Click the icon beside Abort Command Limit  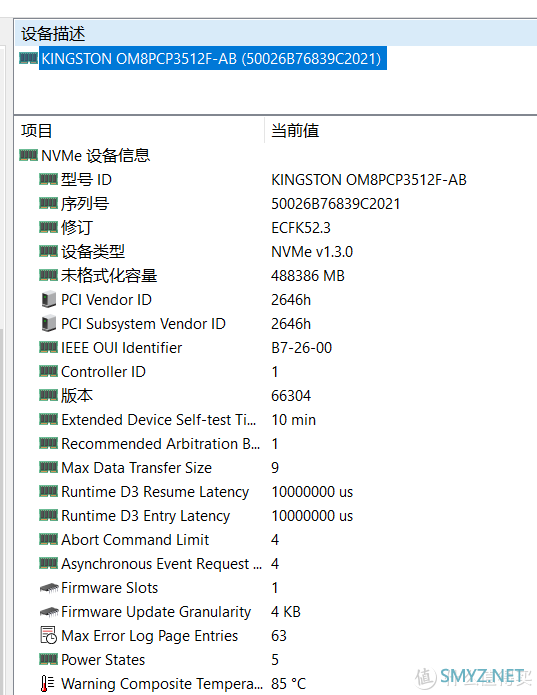coord(48,539)
